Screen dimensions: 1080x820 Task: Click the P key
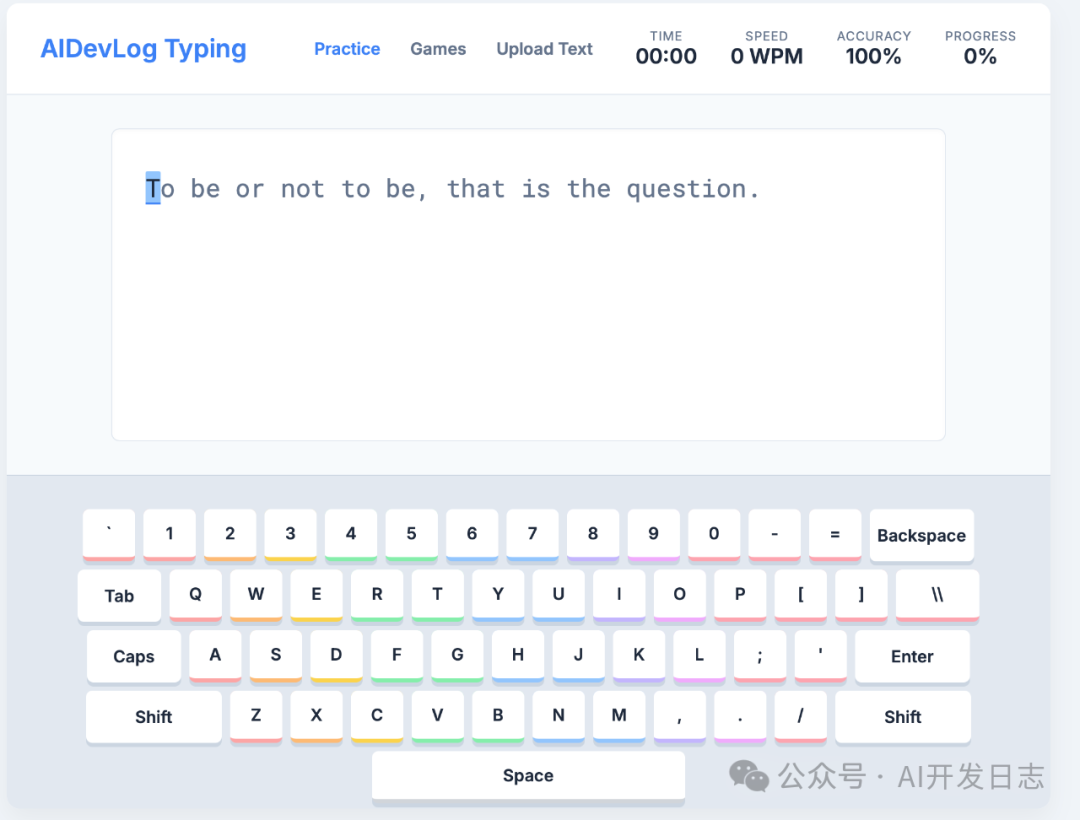click(740, 596)
